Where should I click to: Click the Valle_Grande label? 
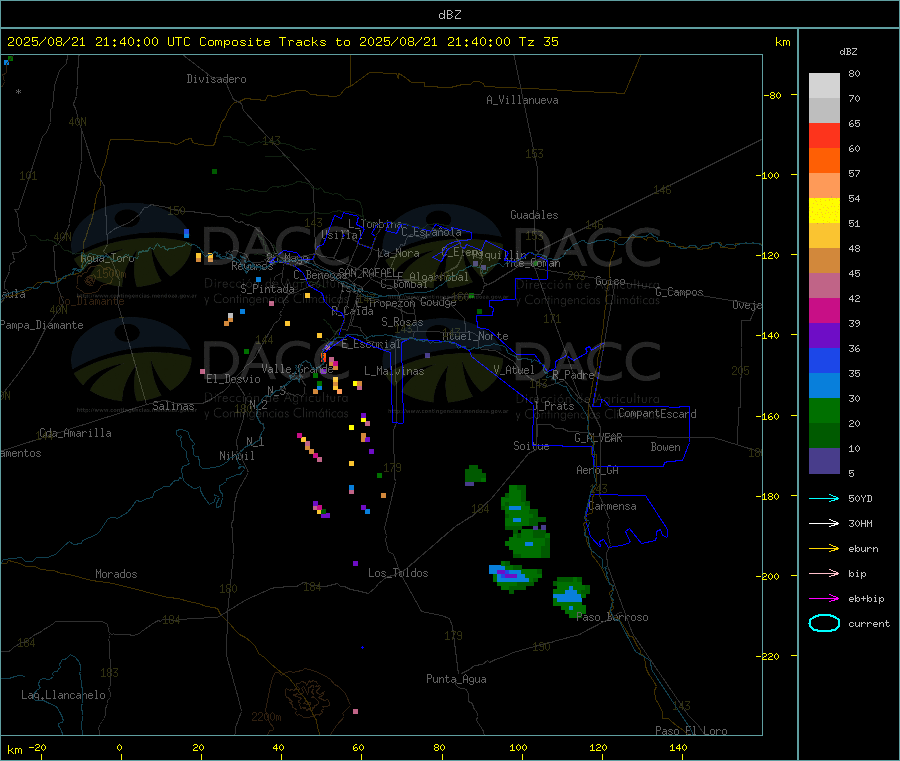[x=297, y=369]
